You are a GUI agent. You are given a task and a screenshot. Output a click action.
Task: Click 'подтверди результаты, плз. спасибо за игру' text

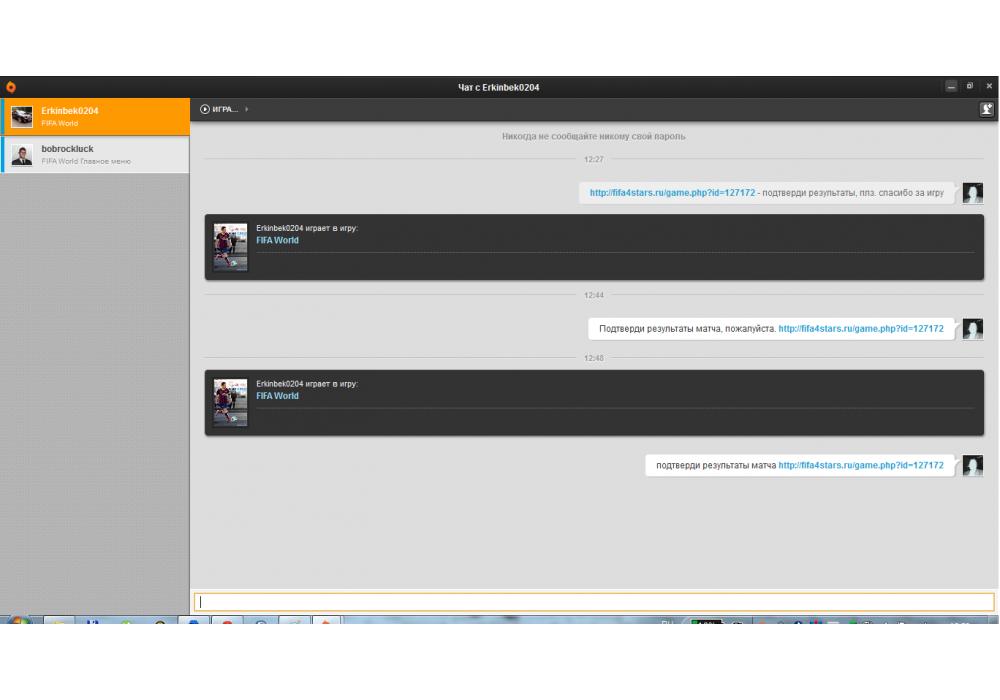853,193
